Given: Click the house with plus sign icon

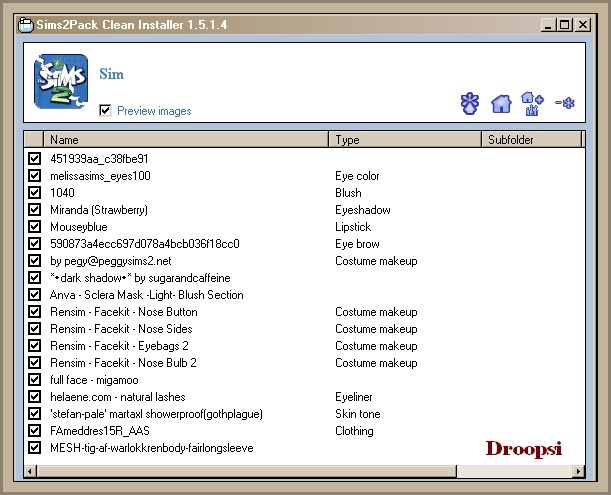Looking at the screenshot, I should point(532,104).
